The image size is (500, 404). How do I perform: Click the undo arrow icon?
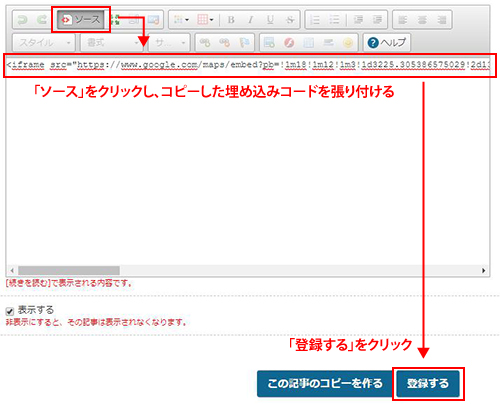23,20
